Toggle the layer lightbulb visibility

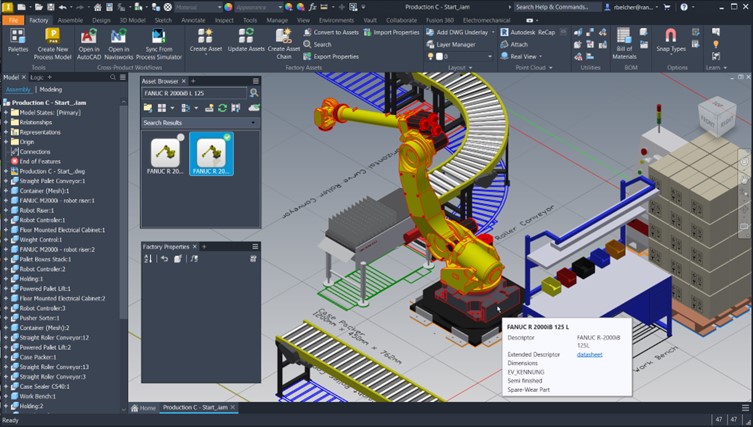click(x=430, y=56)
